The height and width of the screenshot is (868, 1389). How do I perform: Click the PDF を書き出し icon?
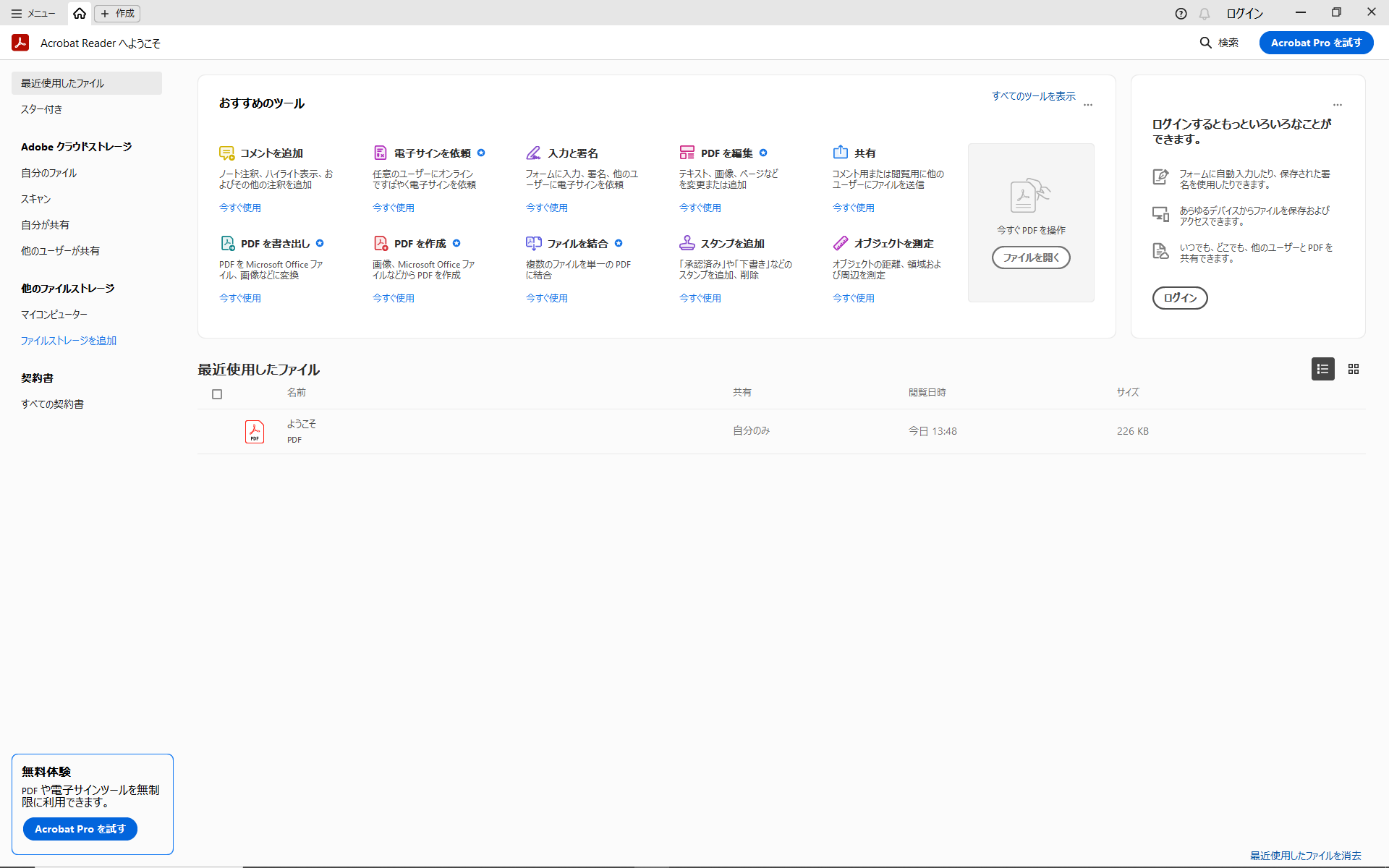(x=227, y=243)
